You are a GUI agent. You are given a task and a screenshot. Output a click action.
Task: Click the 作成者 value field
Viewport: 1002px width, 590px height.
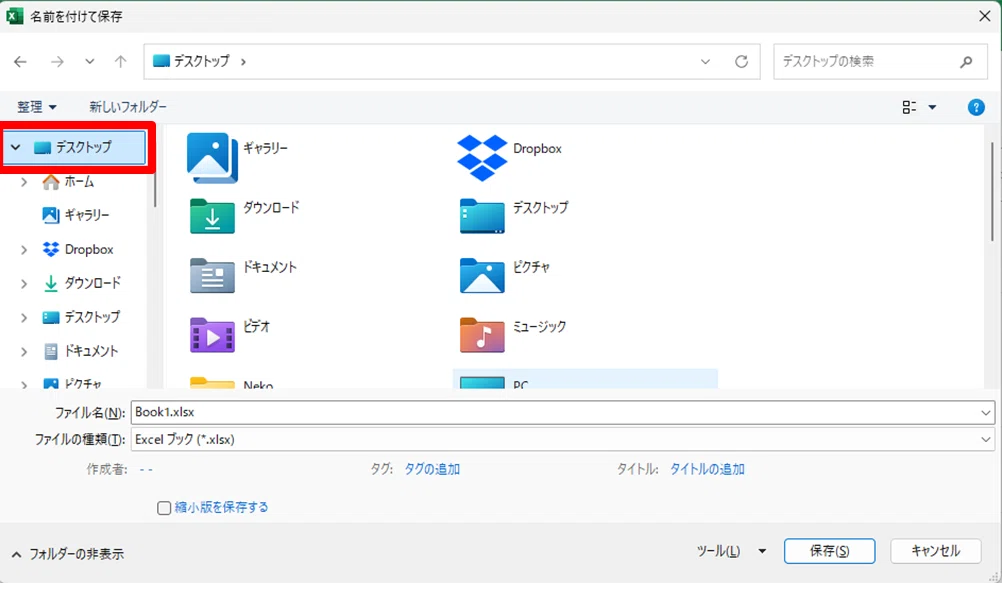[x=146, y=470]
